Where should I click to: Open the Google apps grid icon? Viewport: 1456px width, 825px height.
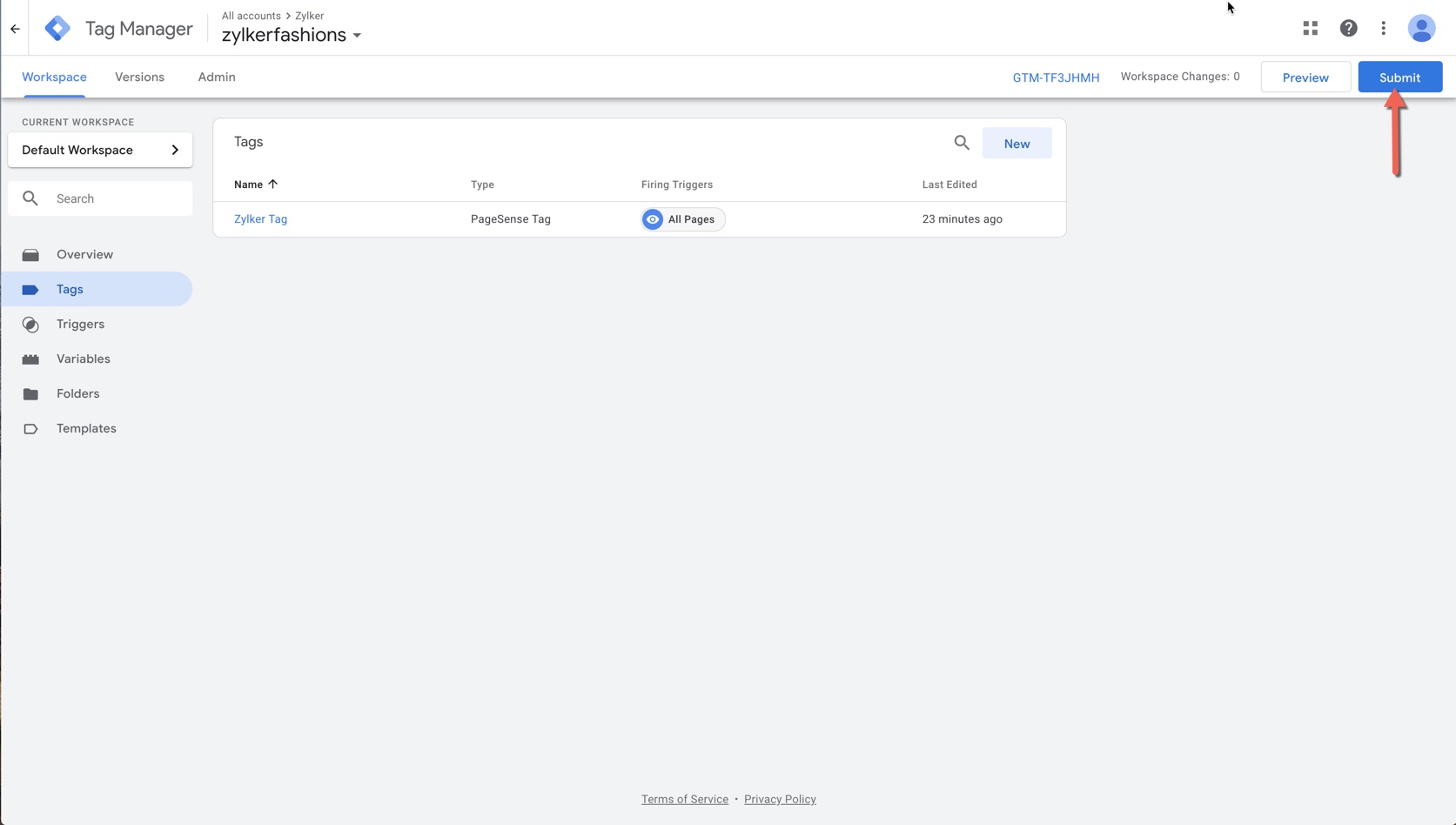(x=1310, y=28)
